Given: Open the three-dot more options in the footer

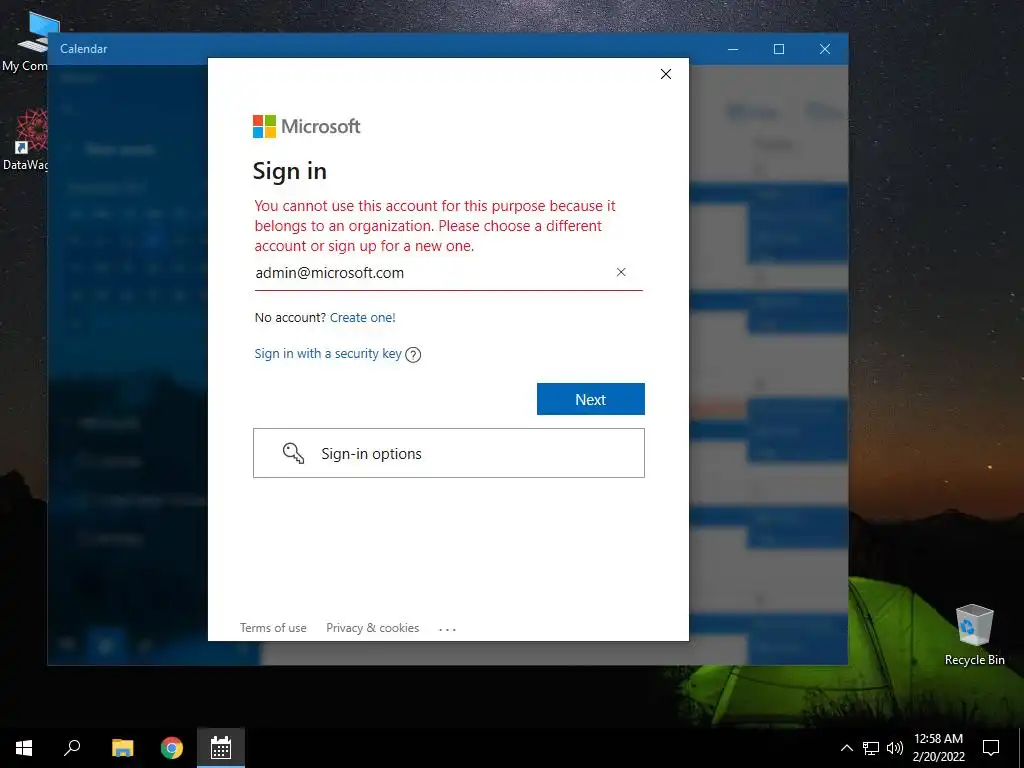Looking at the screenshot, I should click(447, 629).
